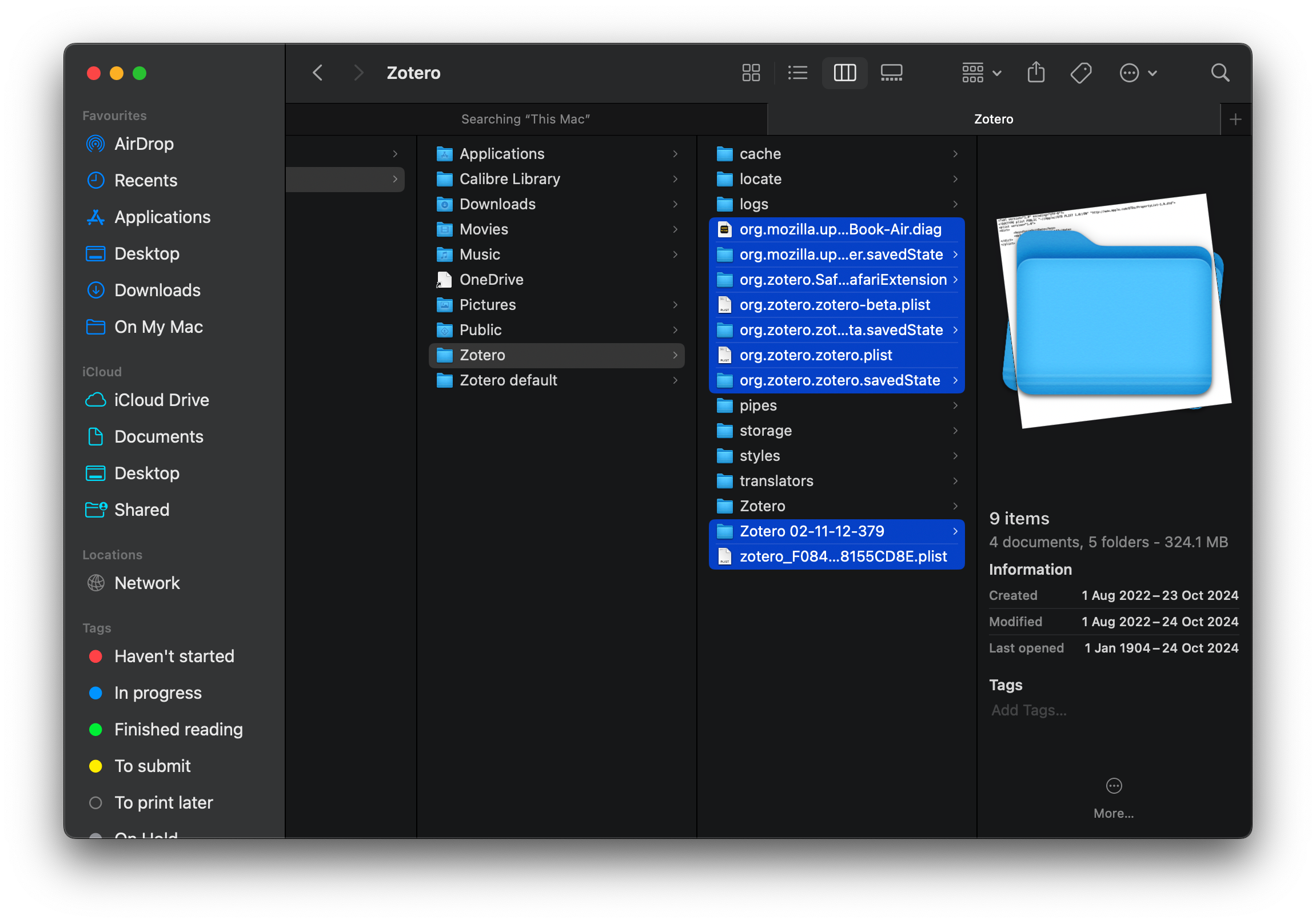Screen dimensions: 1316x923
Task: Open AirDrop in the sidebar
Action: 143,144
